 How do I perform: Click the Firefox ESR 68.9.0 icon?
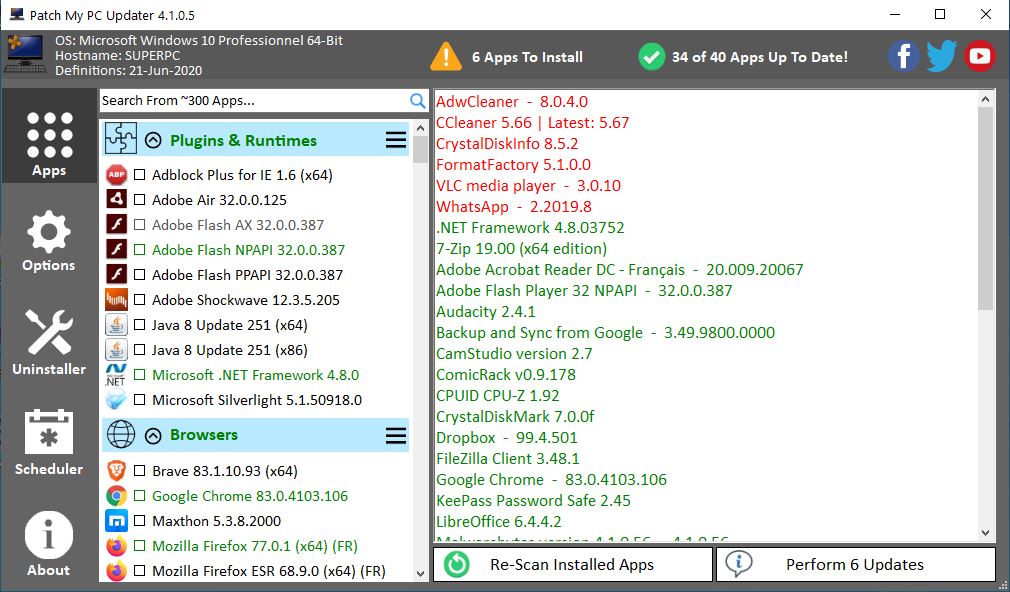(117, 571)
